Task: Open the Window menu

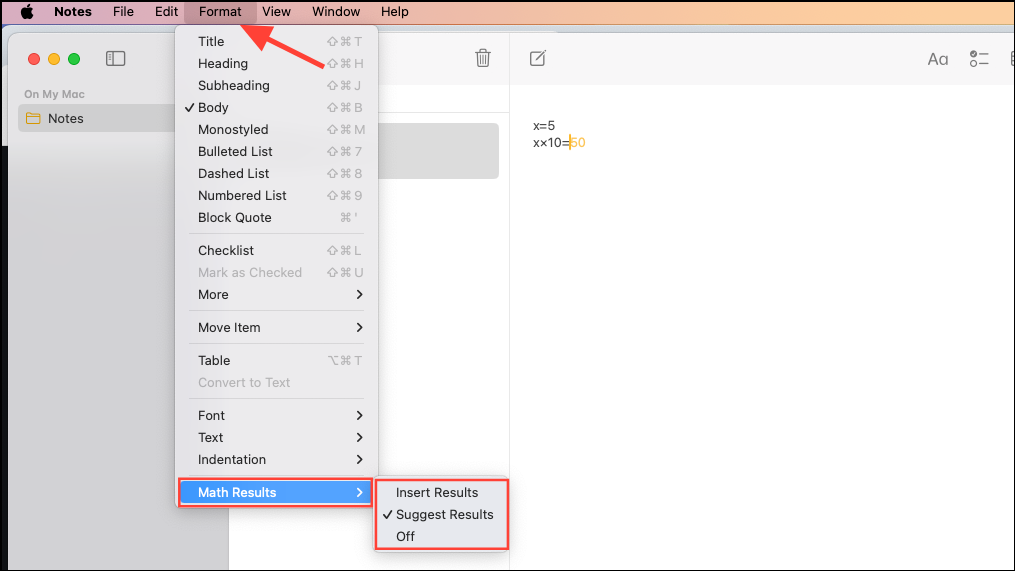Action: click(x=336, y=12)
